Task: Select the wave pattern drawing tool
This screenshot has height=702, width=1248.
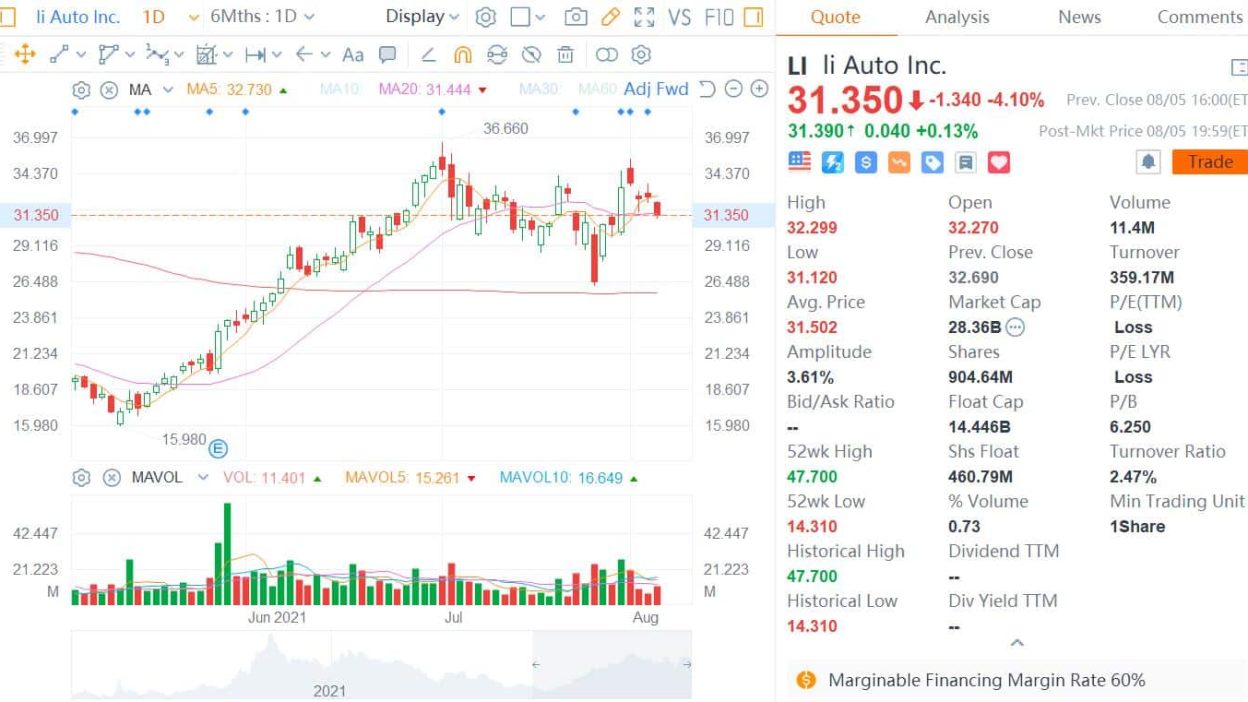Action: [x=157, y=55]
